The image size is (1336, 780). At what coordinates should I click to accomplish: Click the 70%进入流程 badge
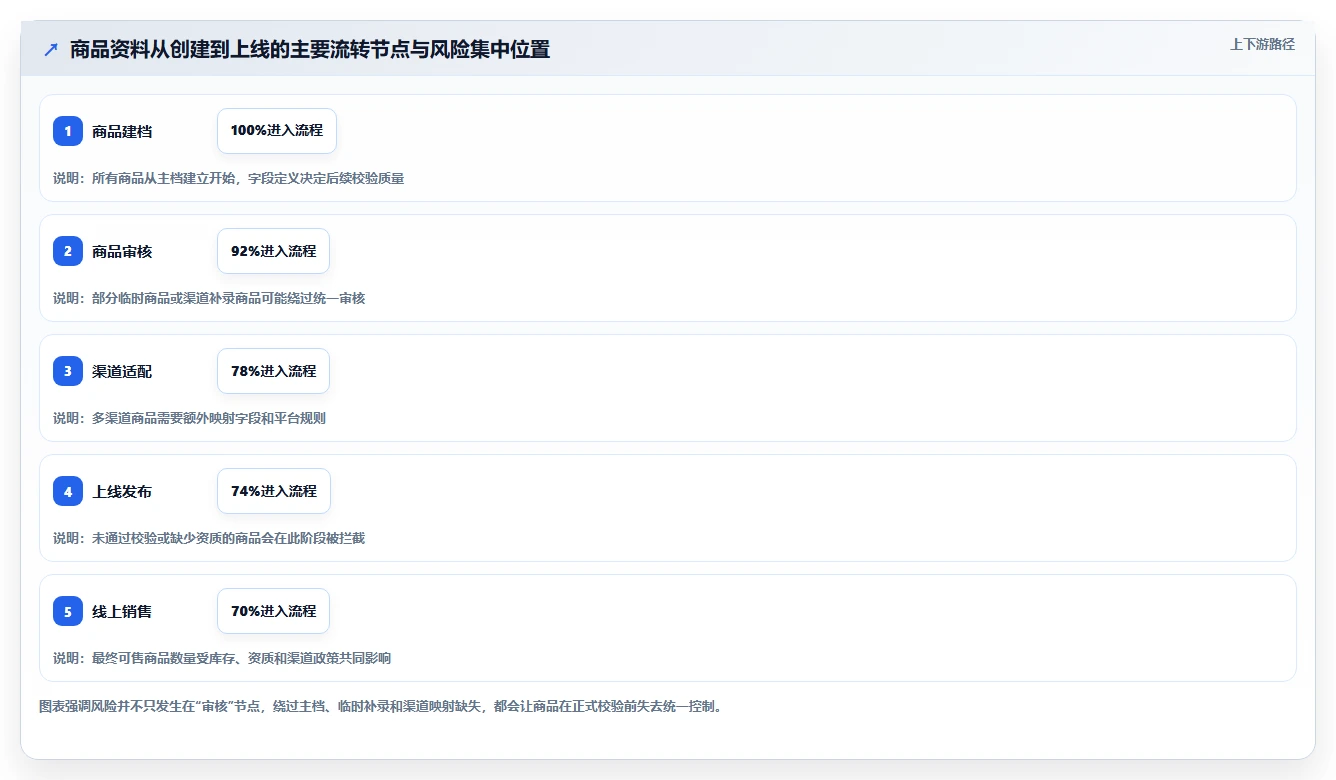click(x=273, y=611)
